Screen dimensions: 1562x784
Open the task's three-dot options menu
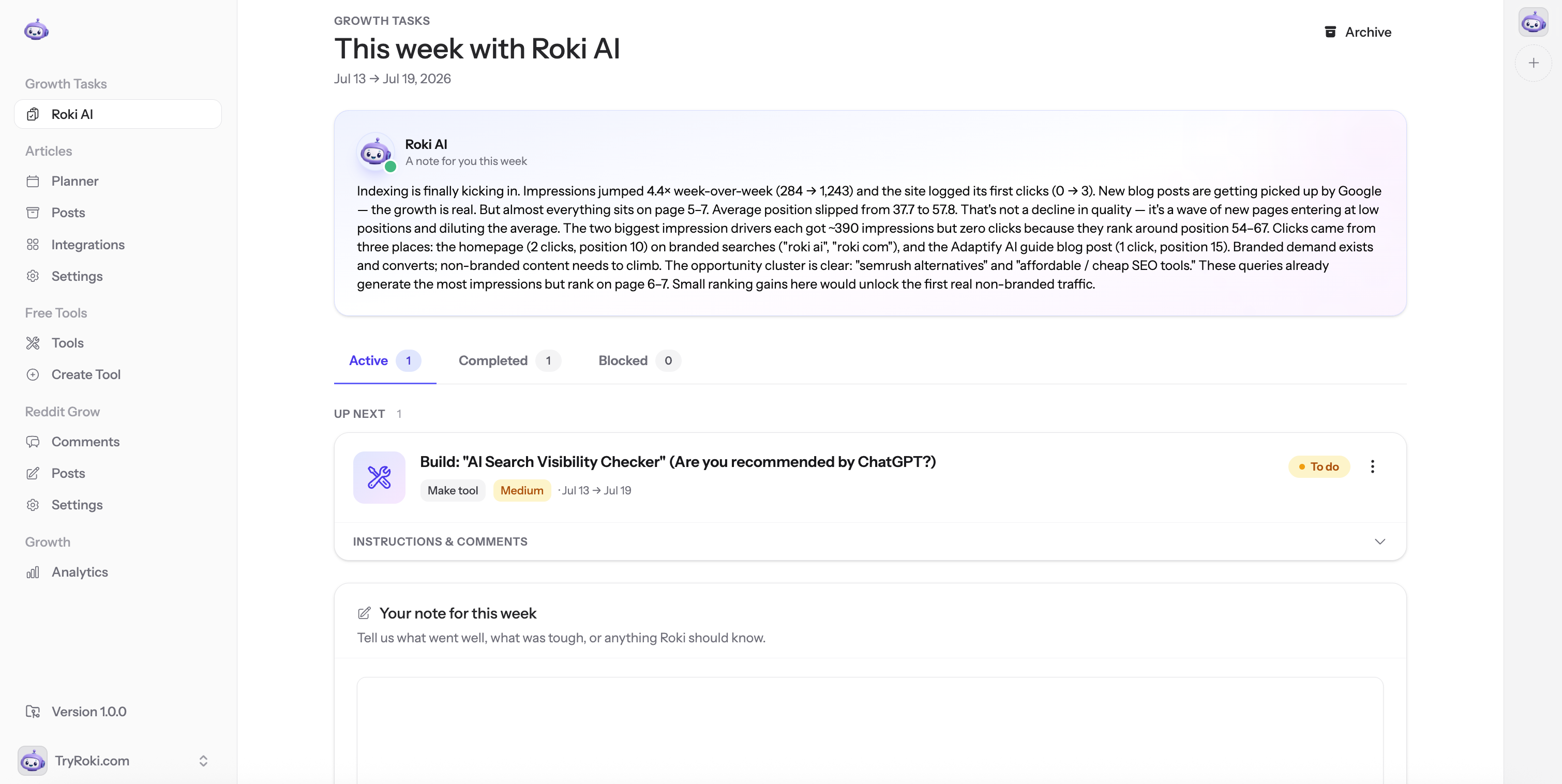pos(1373,466)
